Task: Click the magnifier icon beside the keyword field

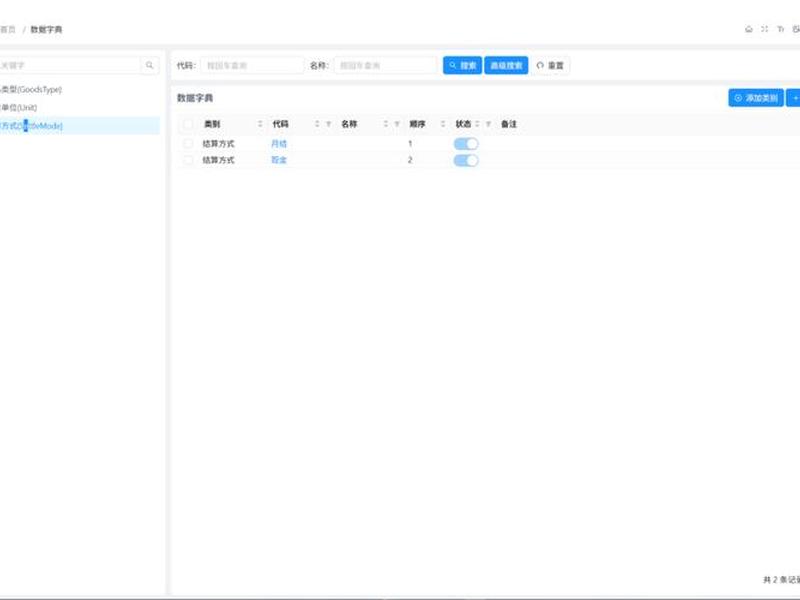Action: coord(149,65)
